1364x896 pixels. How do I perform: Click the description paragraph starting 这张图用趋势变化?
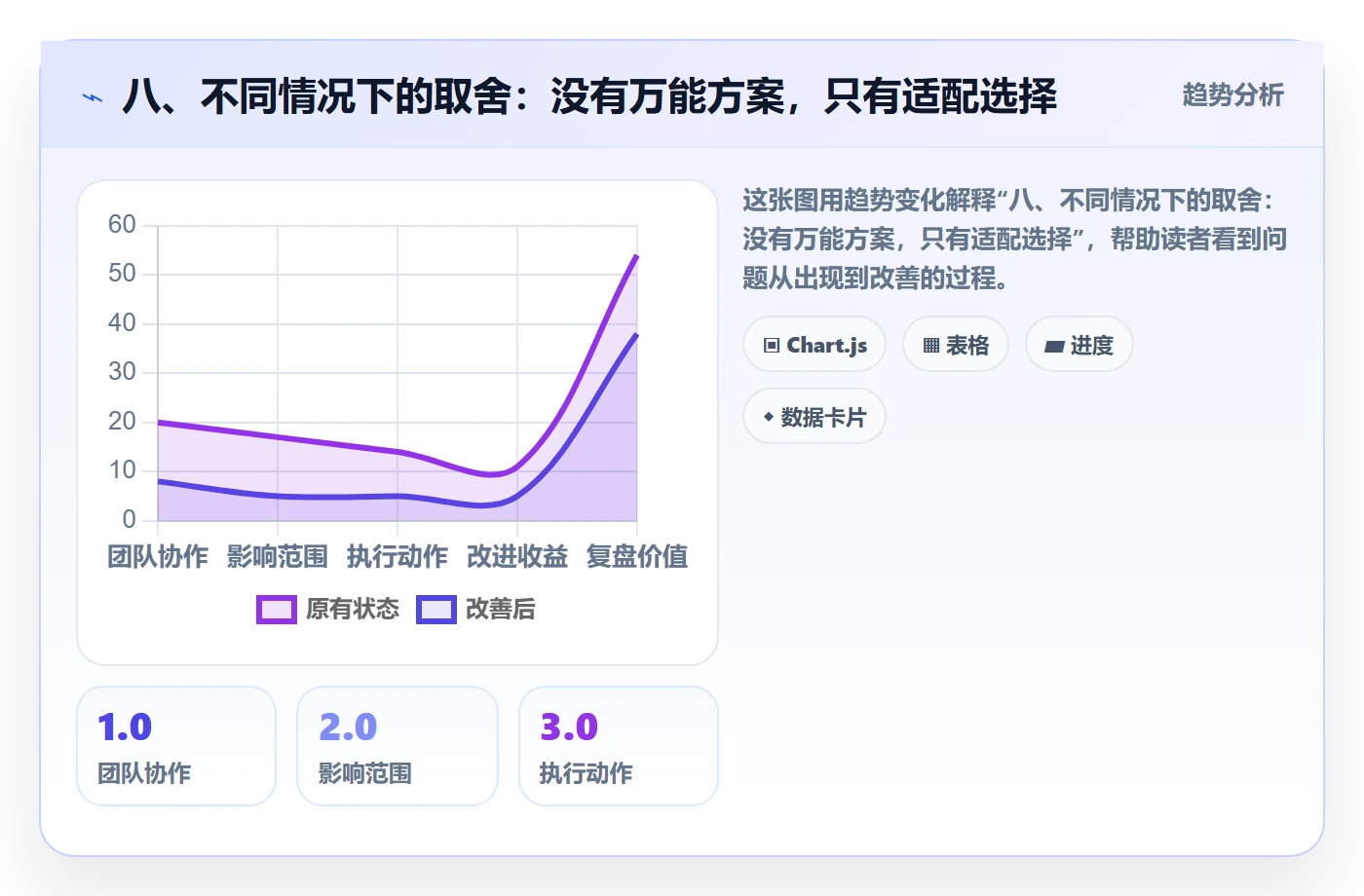click(1014, 239)
